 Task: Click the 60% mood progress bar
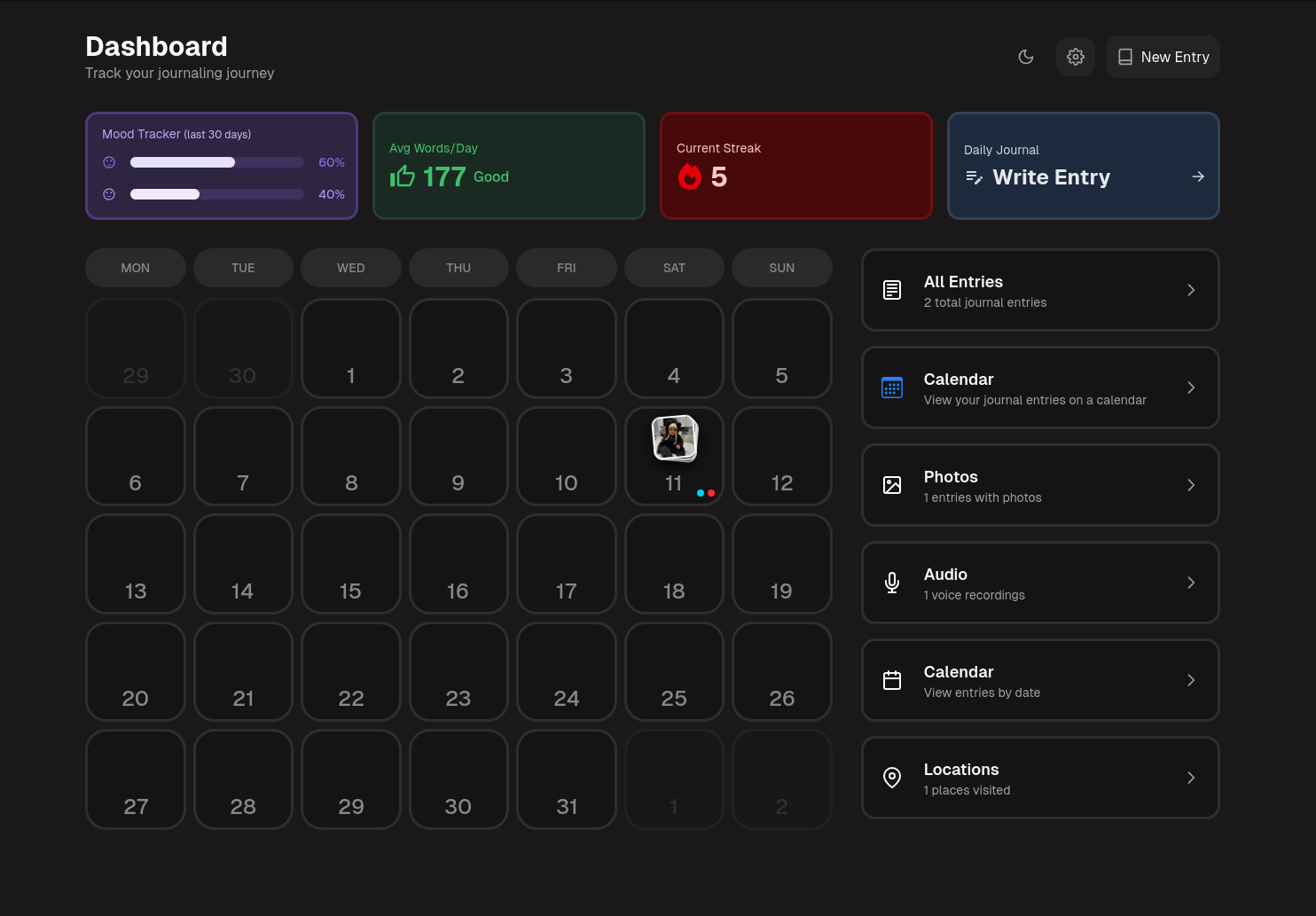(216, 162)
